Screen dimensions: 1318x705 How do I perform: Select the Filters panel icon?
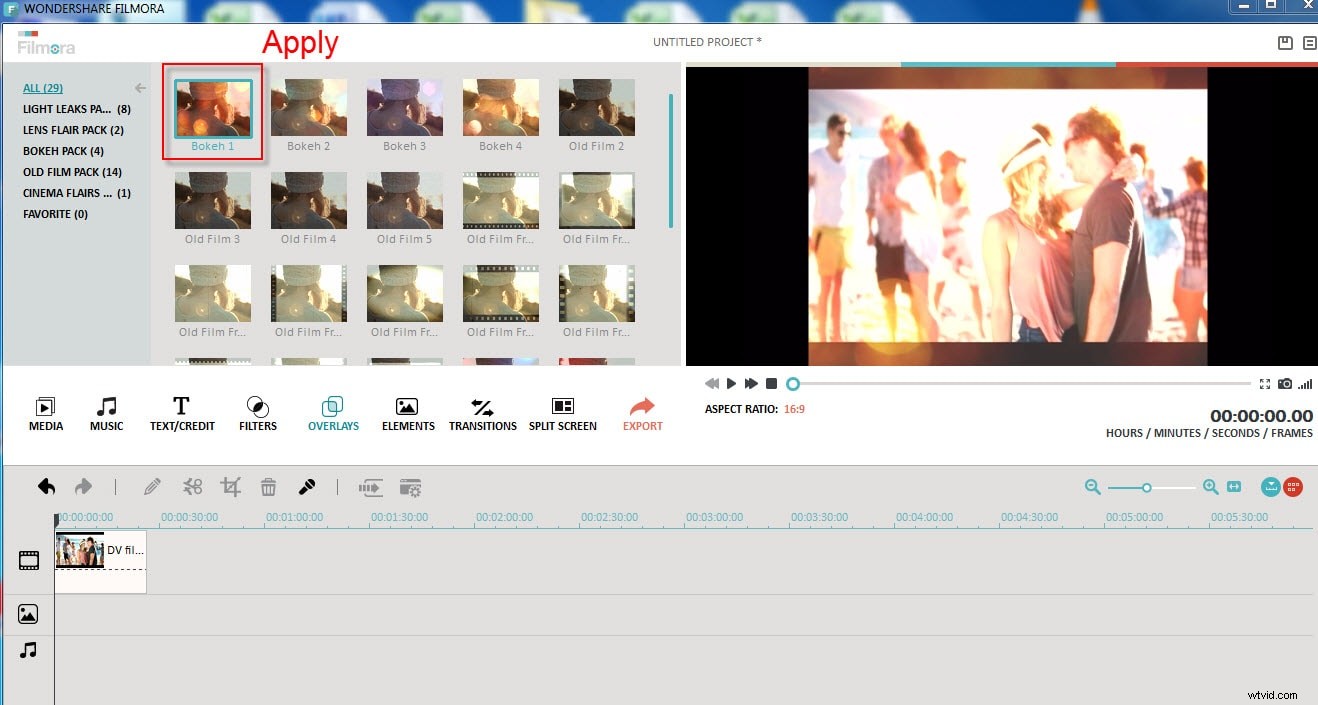tap(257, 410)
